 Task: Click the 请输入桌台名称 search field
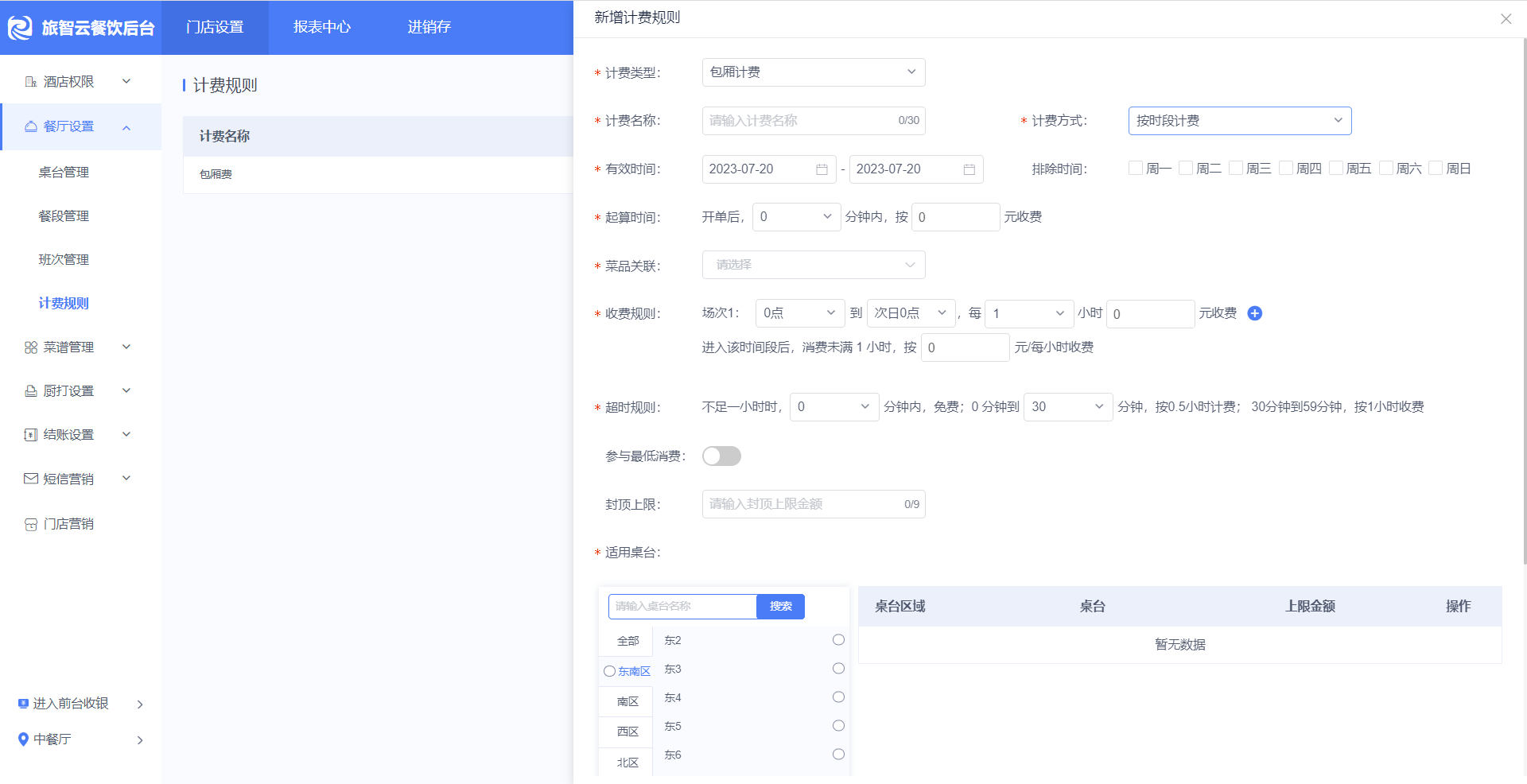pyautogui.click(x=682, y=607)
